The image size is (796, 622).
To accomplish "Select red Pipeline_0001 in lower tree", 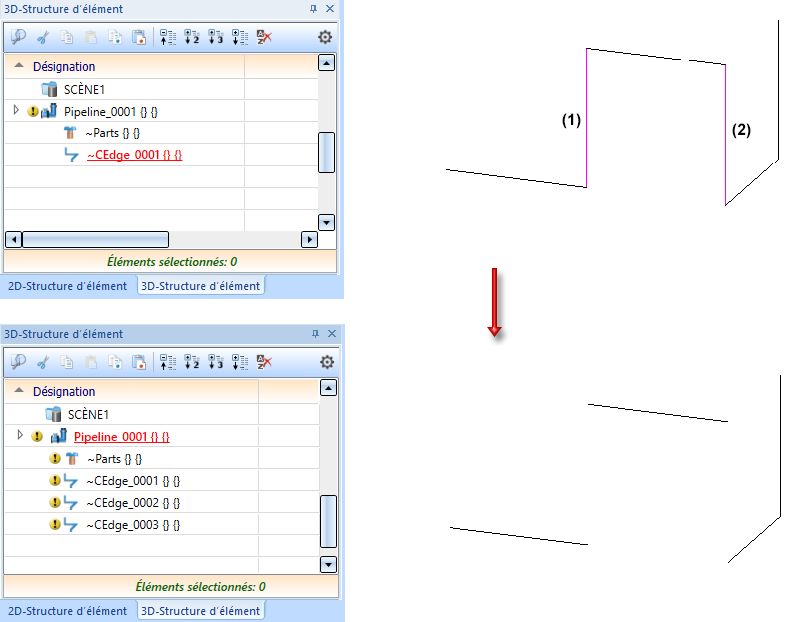I will tap(122, 437).
